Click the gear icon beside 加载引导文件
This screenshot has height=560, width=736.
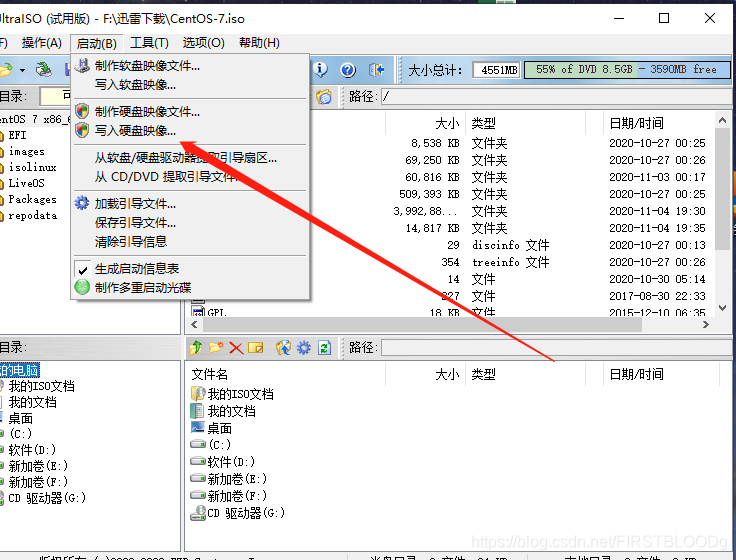[x=82, y=203]
